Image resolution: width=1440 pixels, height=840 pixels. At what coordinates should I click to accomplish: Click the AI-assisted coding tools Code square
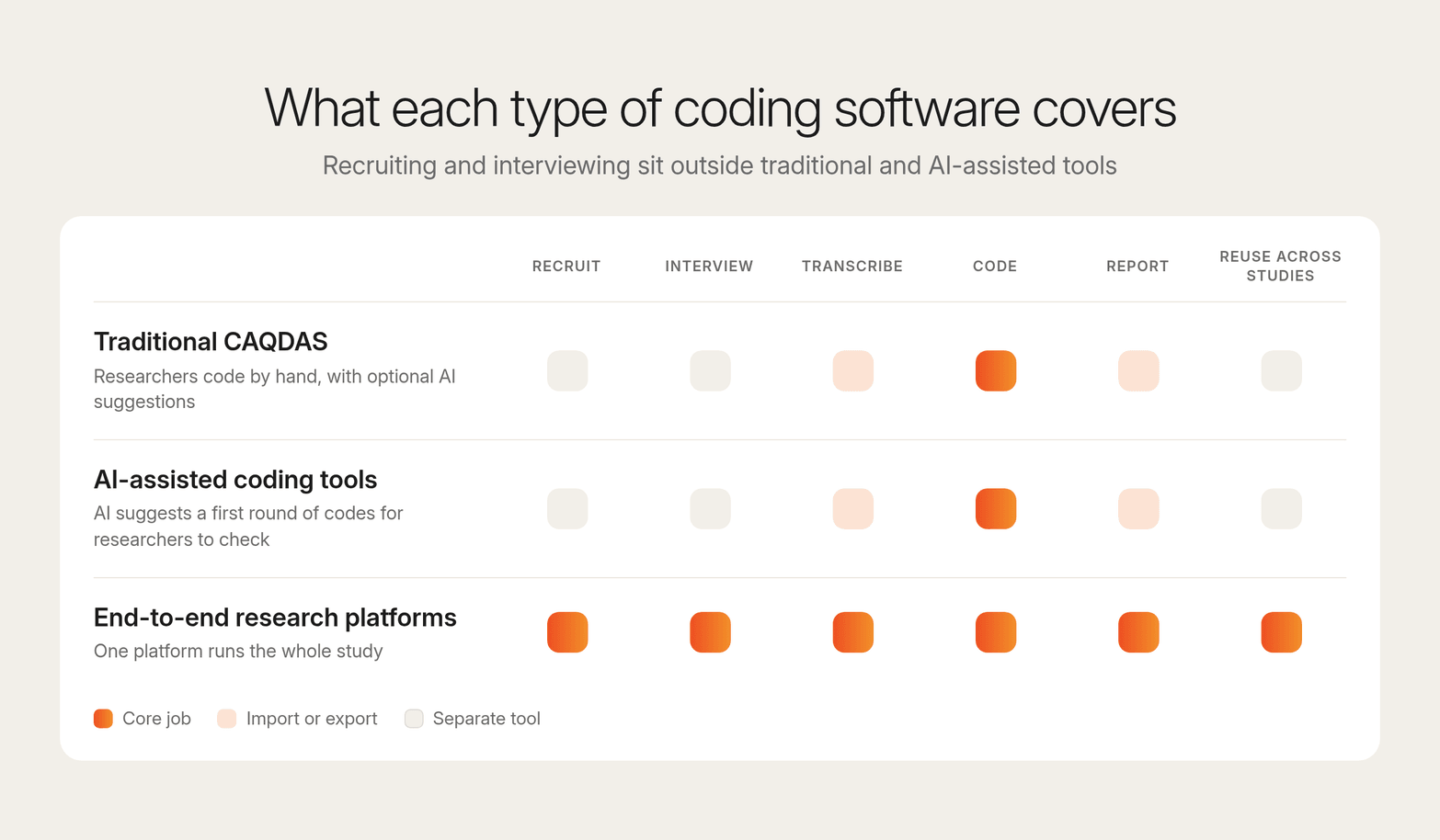[x=996, y=508]
